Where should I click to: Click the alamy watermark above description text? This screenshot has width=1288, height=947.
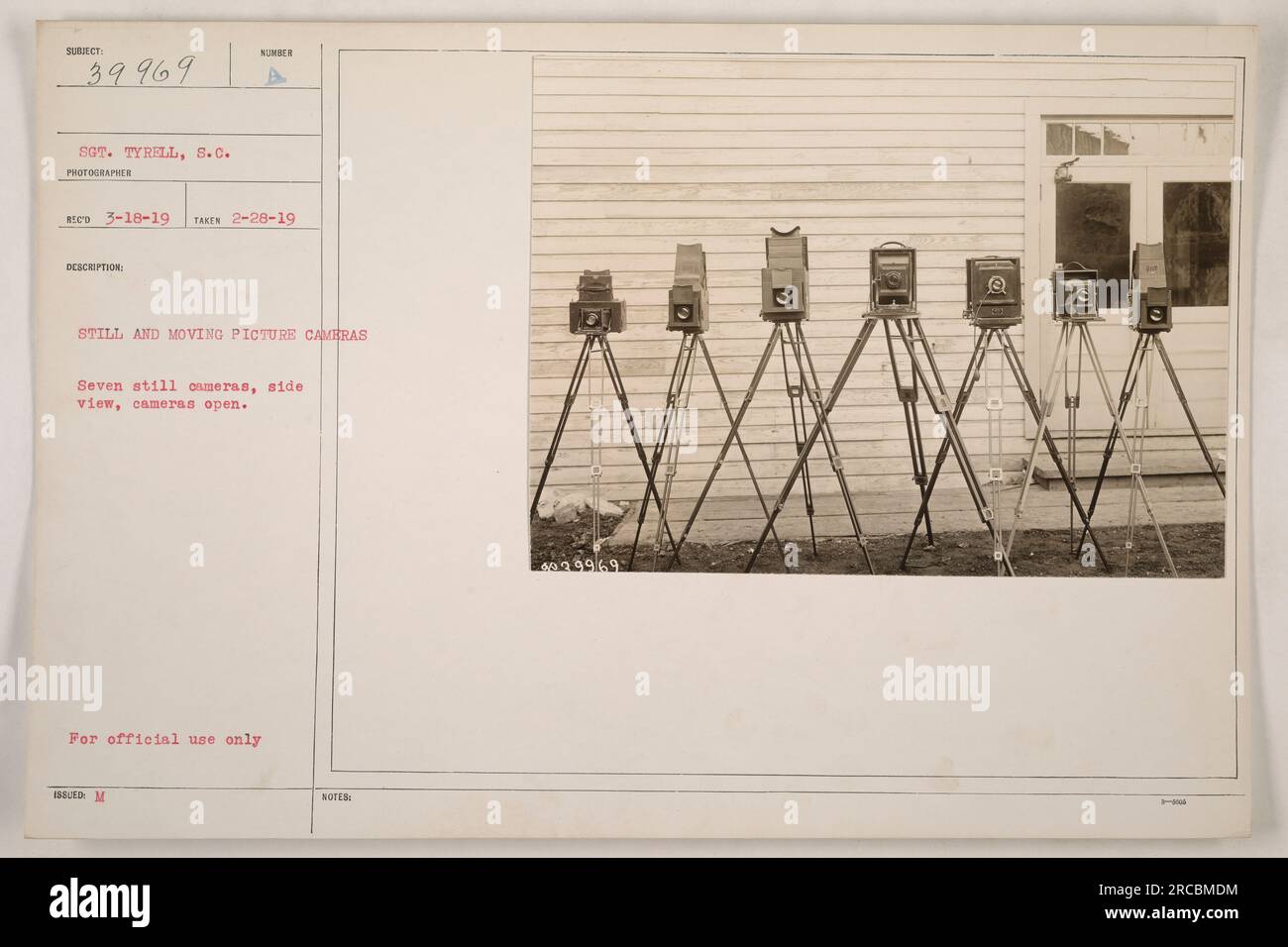tap(191, 299)
